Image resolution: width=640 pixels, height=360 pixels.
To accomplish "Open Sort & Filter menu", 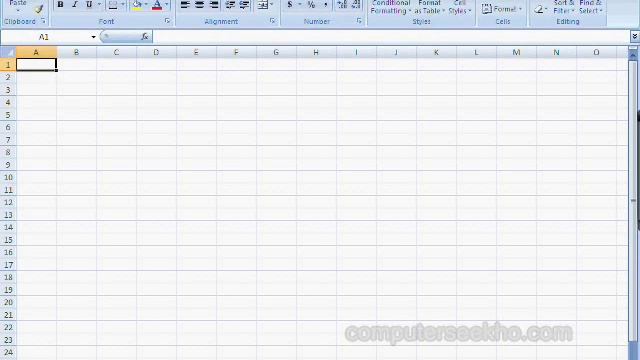I will 564,7.
